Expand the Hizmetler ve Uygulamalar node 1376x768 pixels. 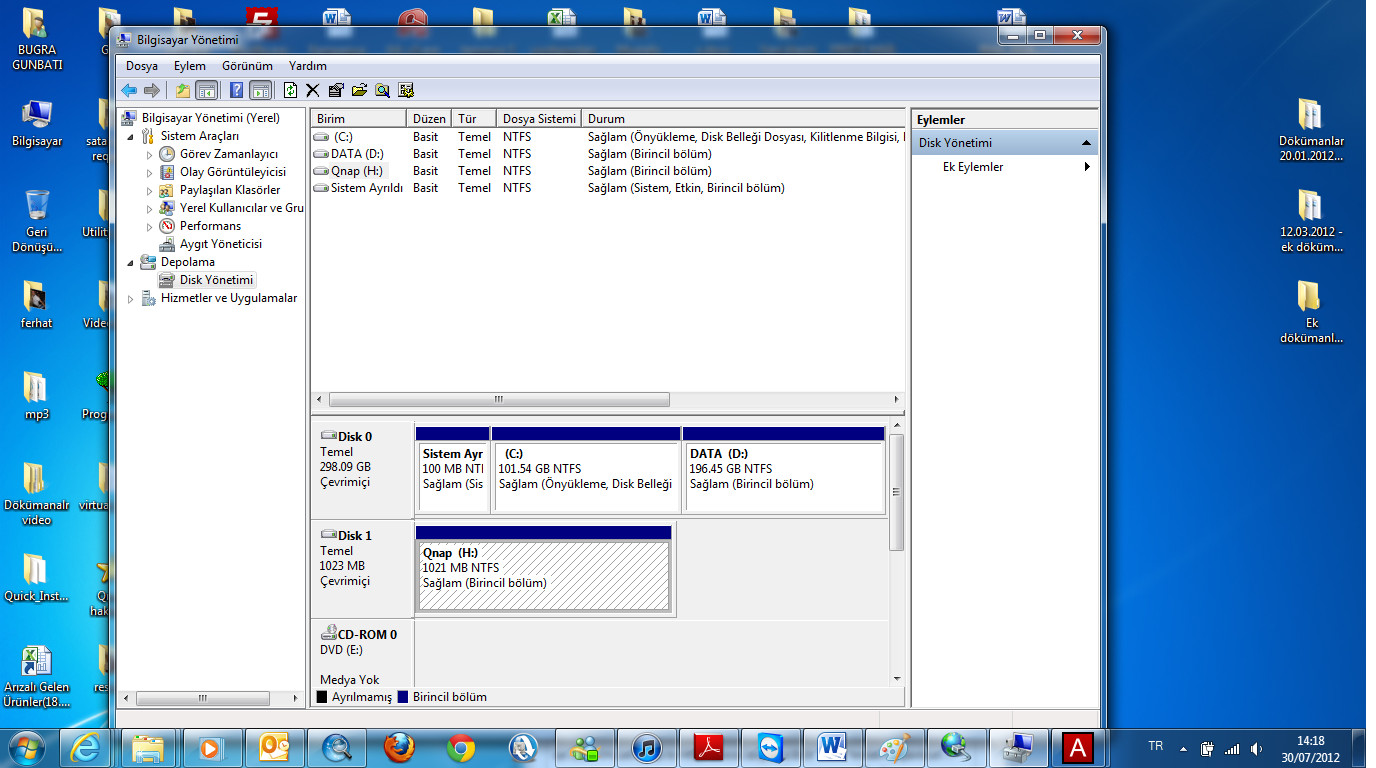[x=130, y=298]
